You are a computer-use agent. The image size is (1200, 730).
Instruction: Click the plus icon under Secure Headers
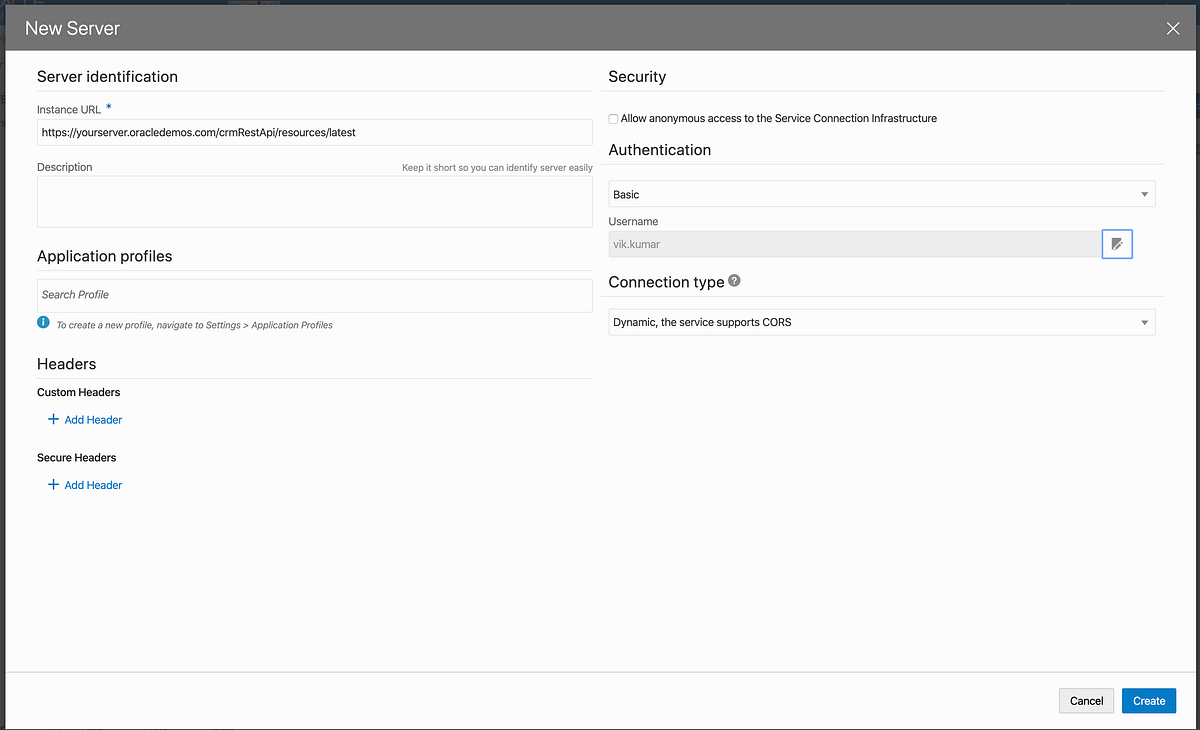[x=52, y=484]
